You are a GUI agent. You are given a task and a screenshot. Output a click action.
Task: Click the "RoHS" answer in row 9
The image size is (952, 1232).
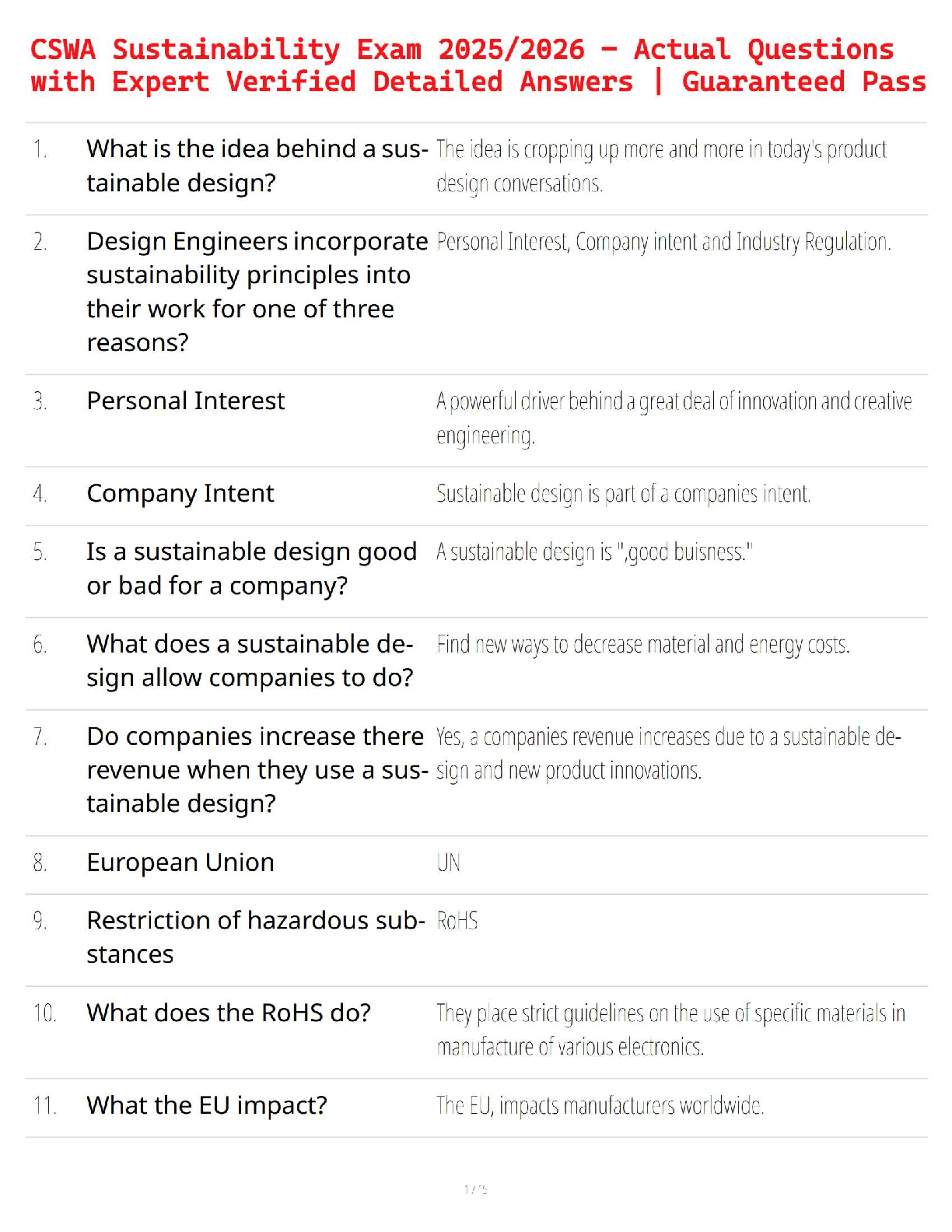click(457, 921)
